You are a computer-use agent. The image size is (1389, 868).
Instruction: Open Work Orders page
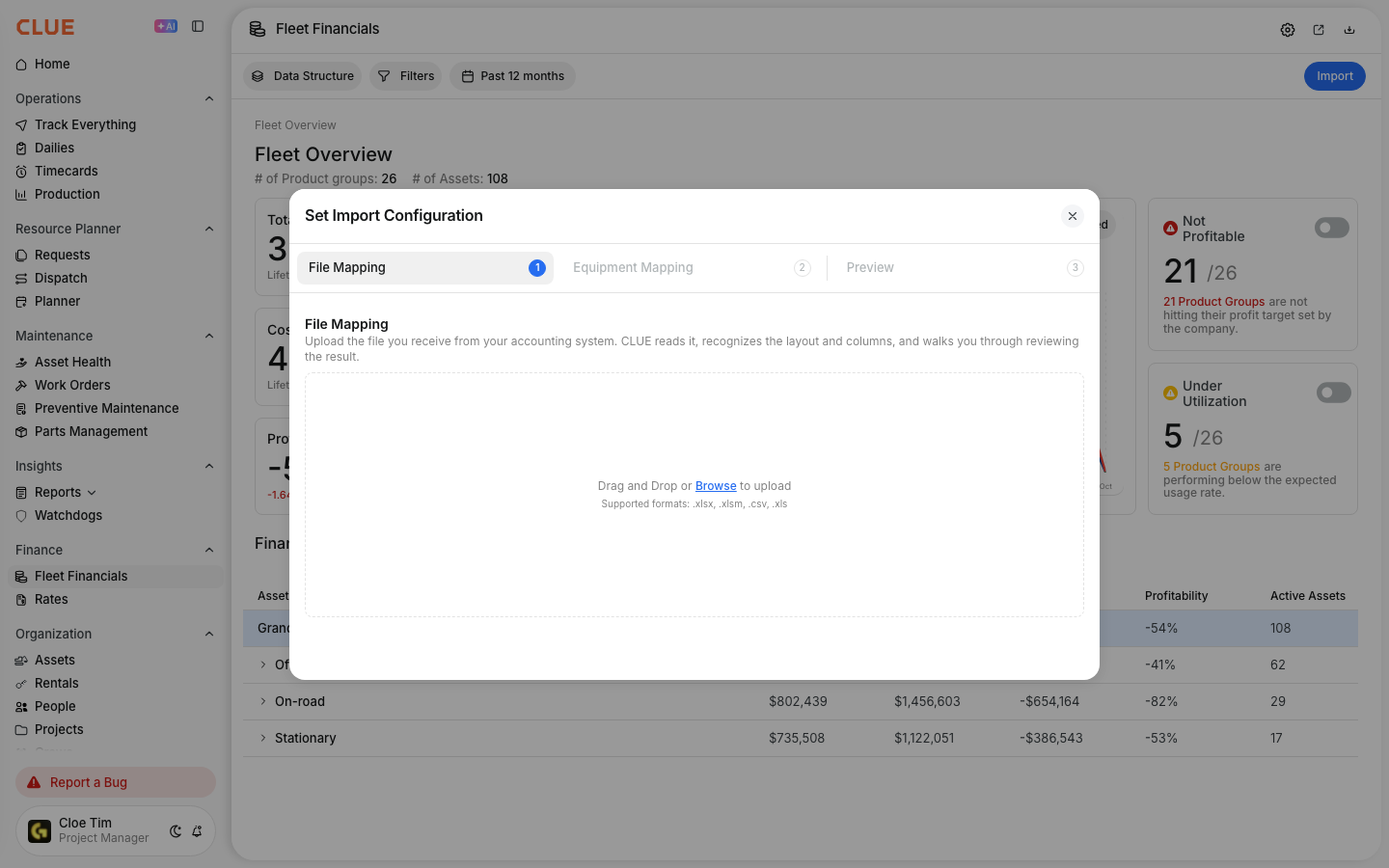coord(72,385)
